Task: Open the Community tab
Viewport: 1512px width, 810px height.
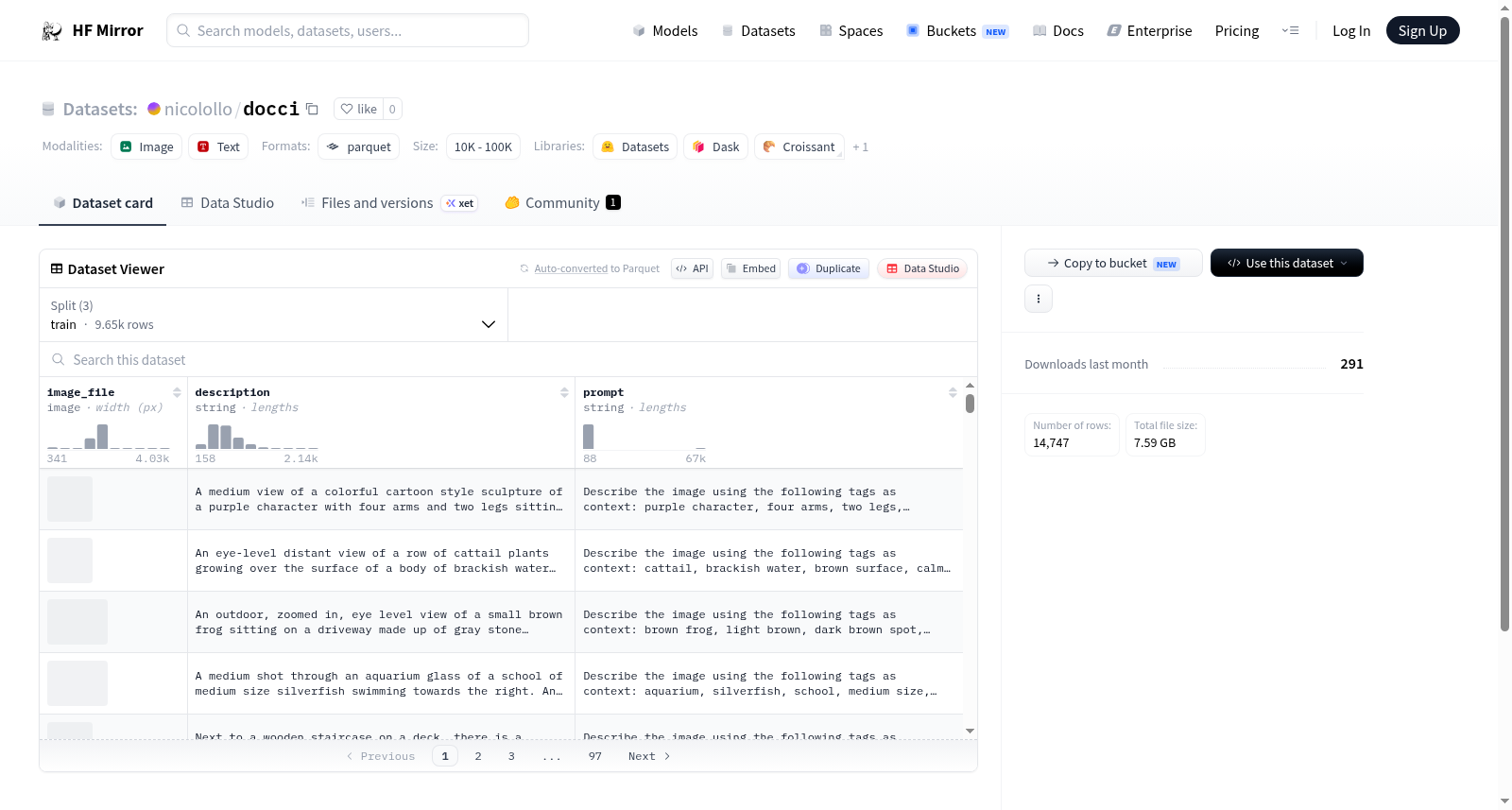Action: 562,203
